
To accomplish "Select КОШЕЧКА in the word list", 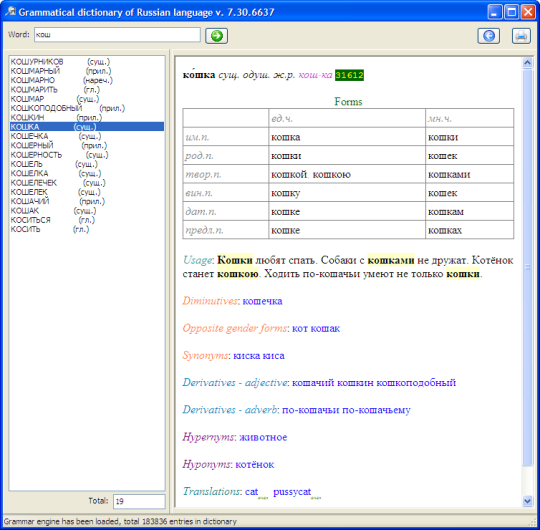I will 29,136.
